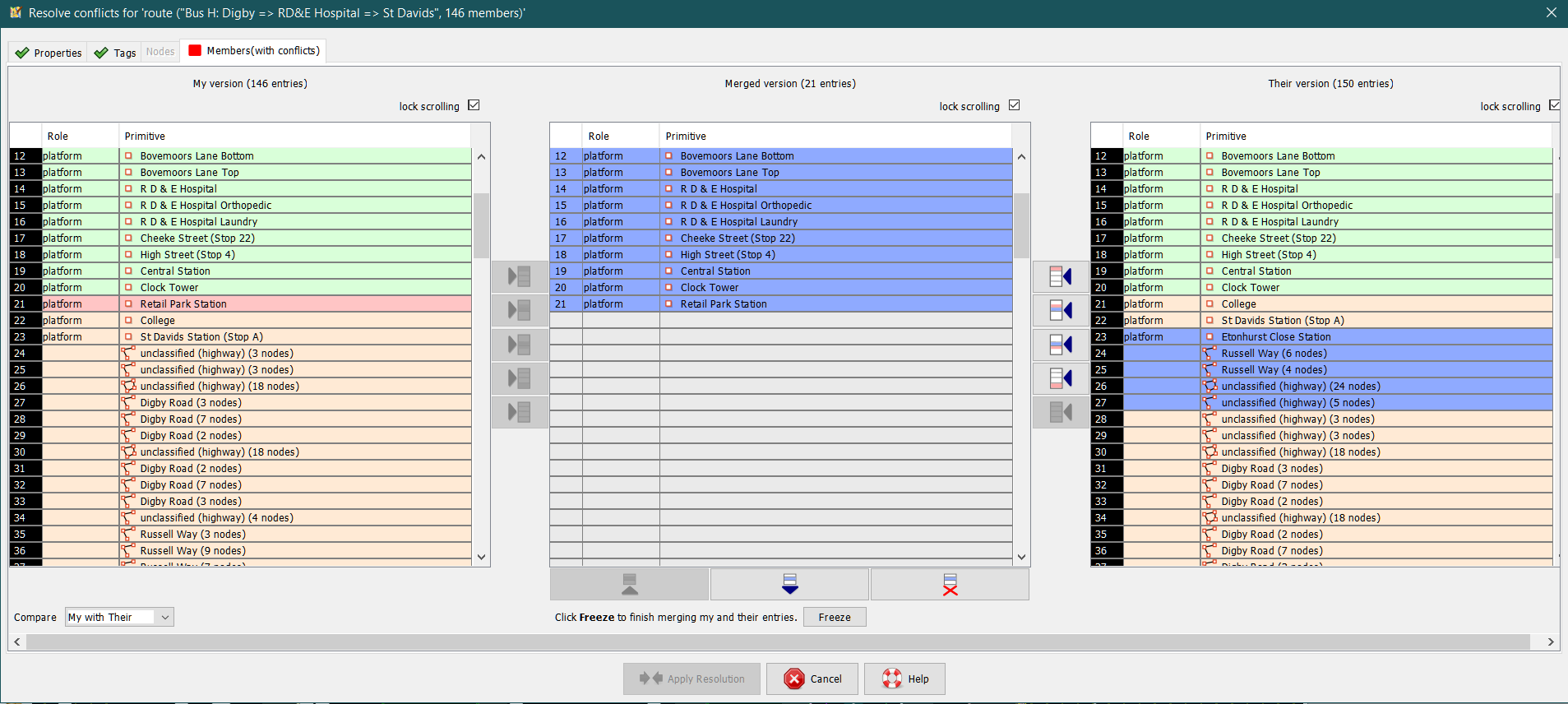Click the horizontal scrollbar right arrow
Viewport: 1568px width, 704px height.
[1551, 641]
